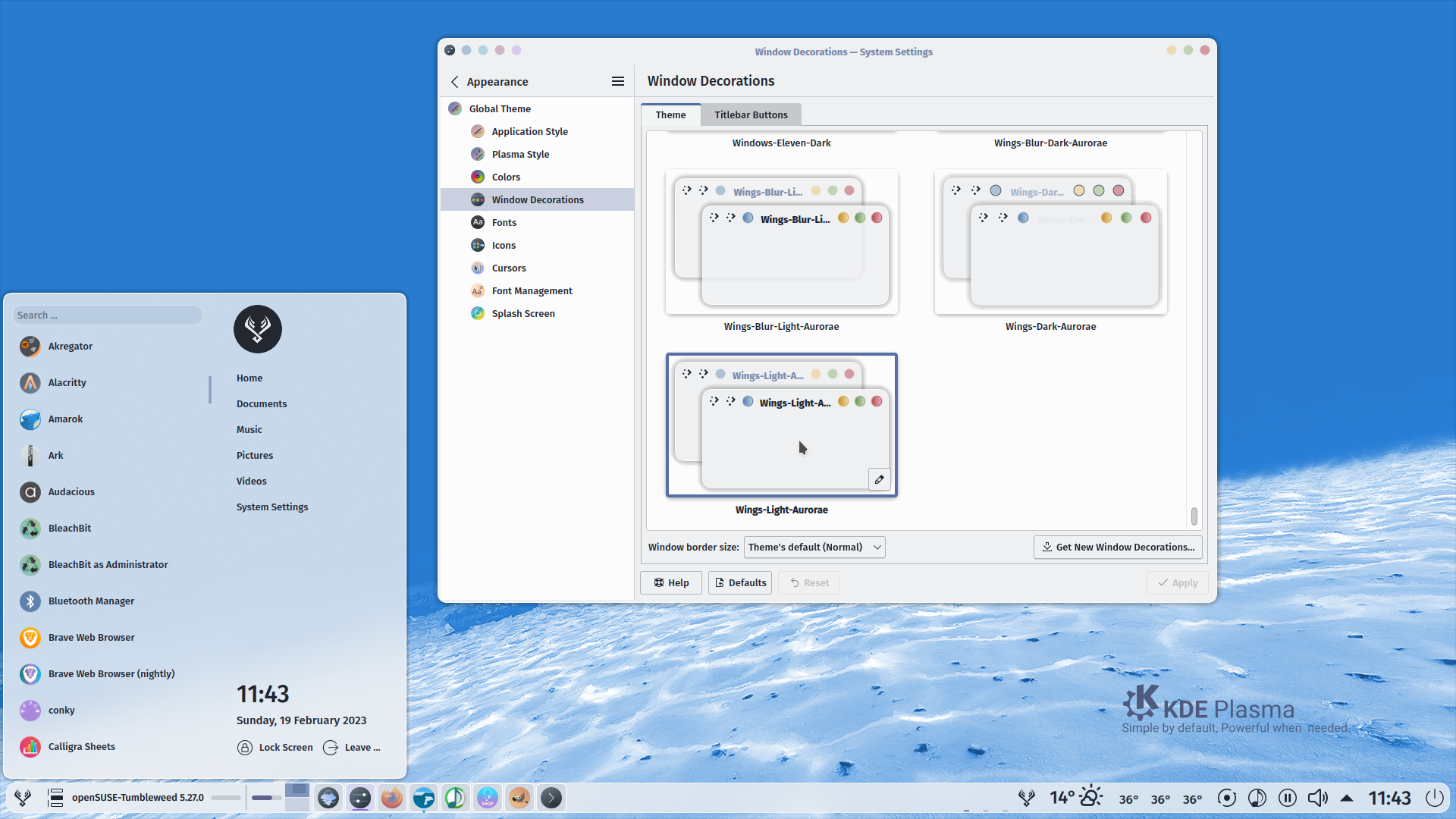
Task: Open the hamburger menu beside Appearance
Action: [618, 81]
